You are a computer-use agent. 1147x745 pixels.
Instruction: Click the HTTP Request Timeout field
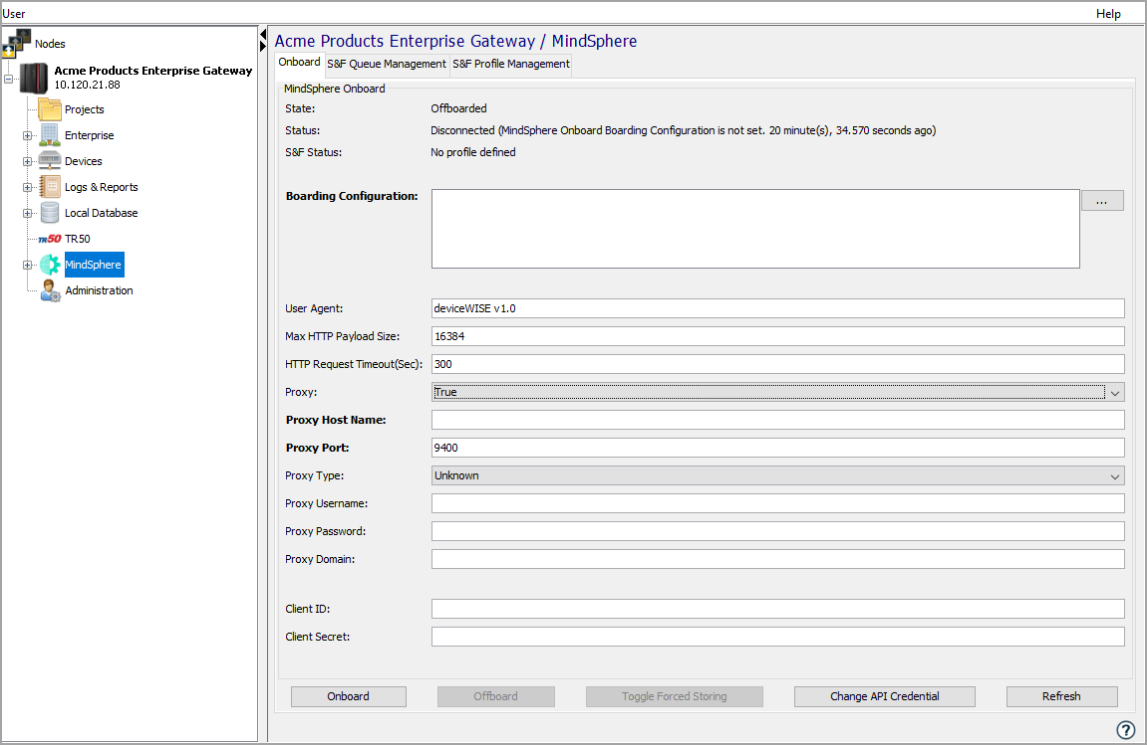pos(778,364)
